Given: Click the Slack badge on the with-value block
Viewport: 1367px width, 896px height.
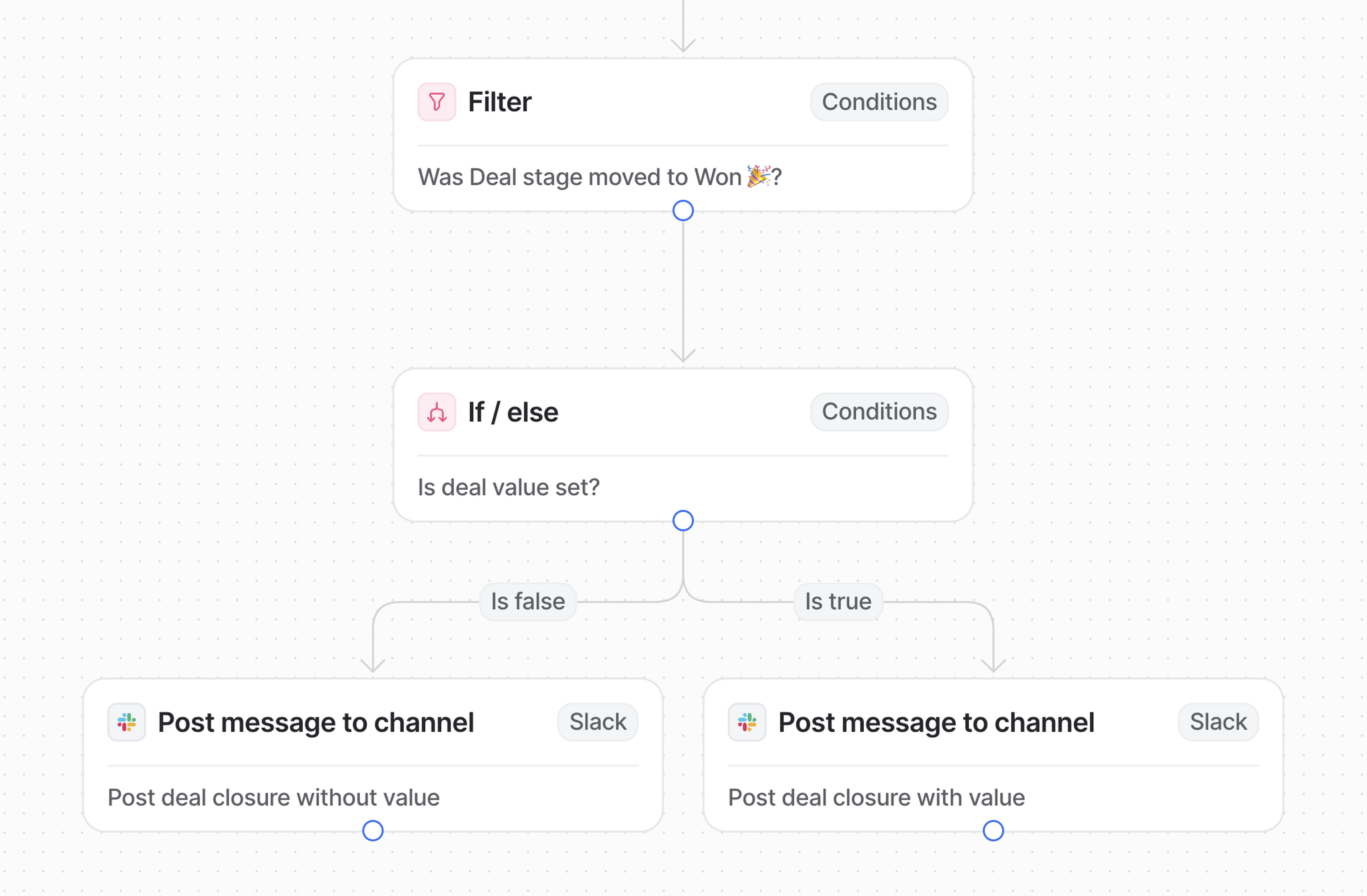Looking at the screenshot, I should coord(1218,722).
